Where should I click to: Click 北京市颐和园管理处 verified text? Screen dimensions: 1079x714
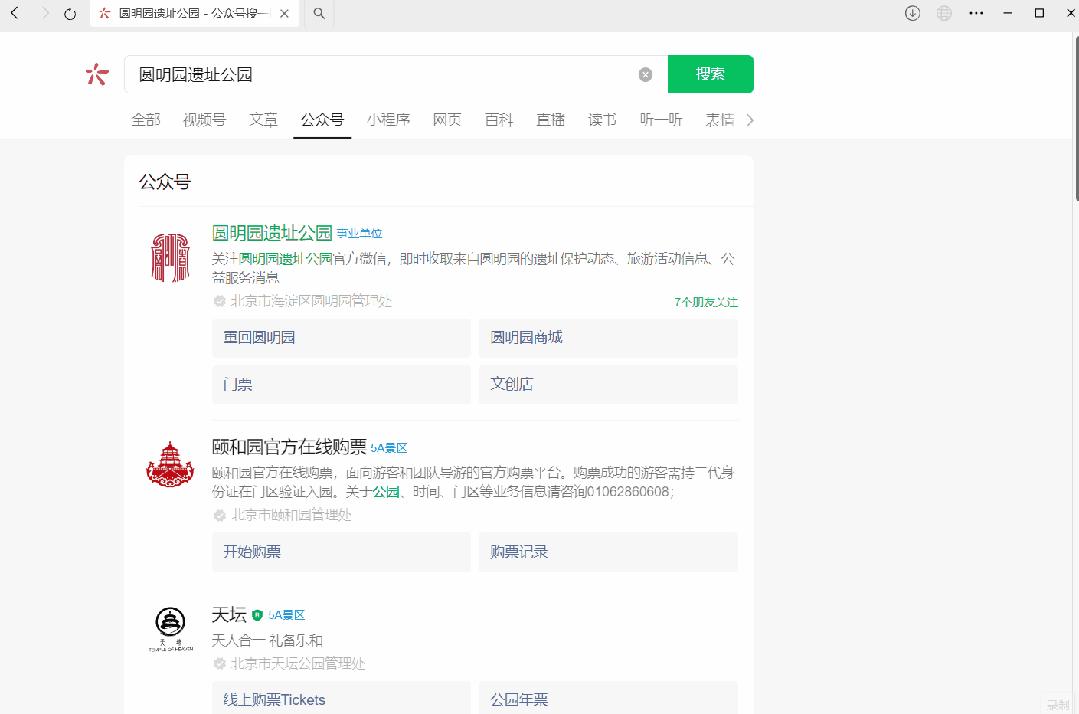[291, 515]
